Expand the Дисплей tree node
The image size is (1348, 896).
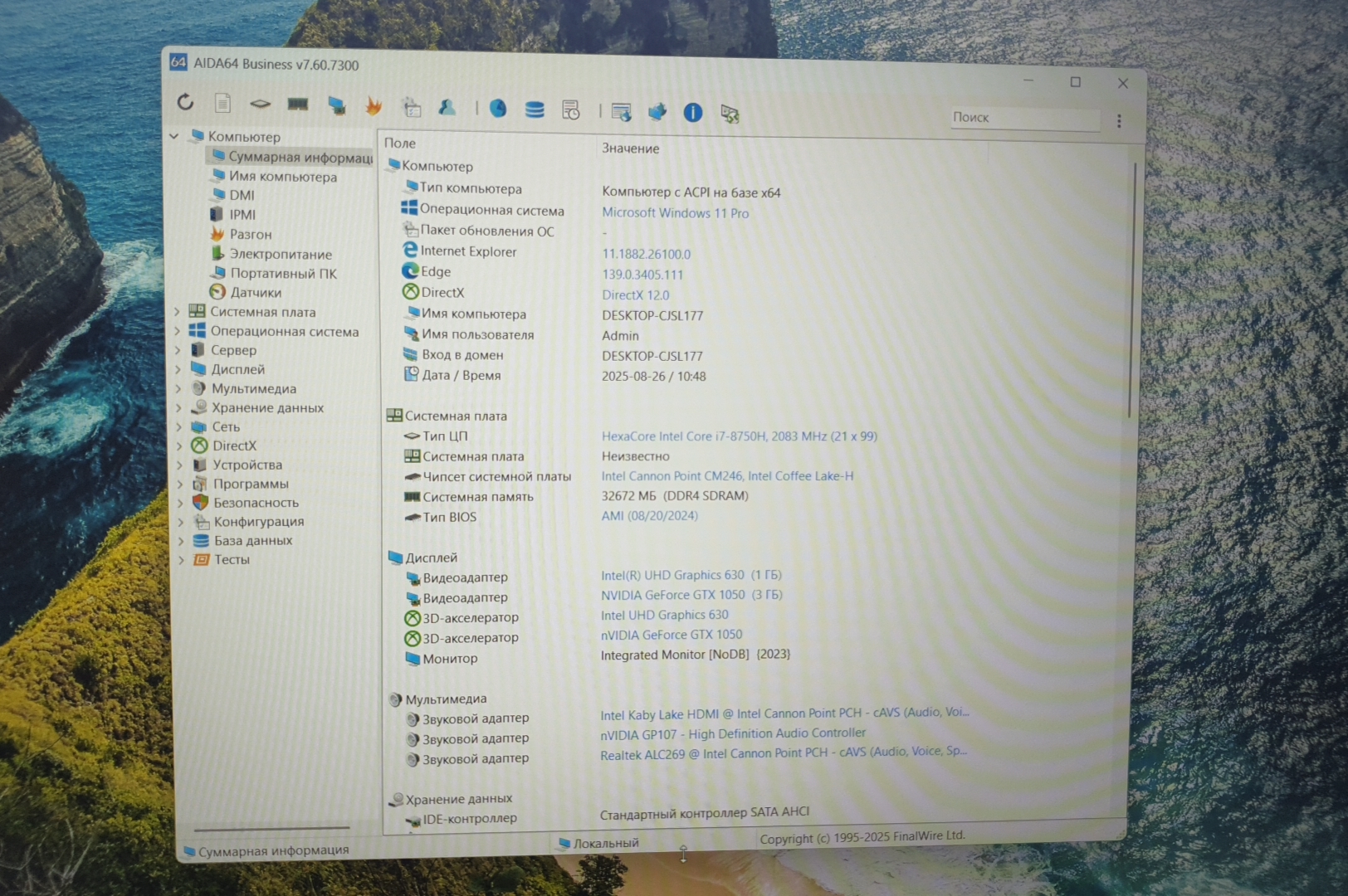click(x=178, y=369)
